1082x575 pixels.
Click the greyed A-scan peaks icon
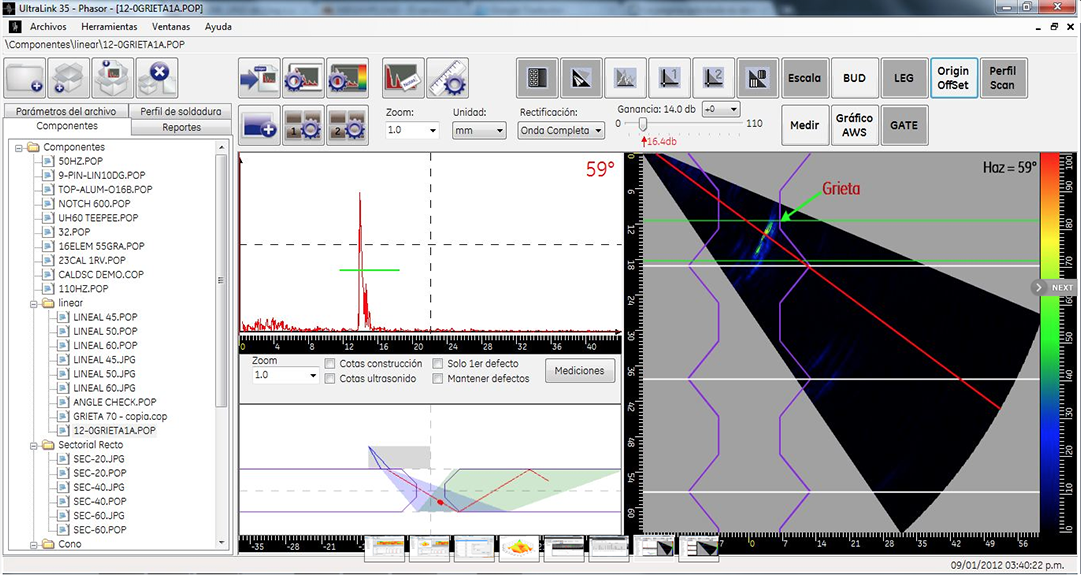pyautogui.click(x=626, y=78)
